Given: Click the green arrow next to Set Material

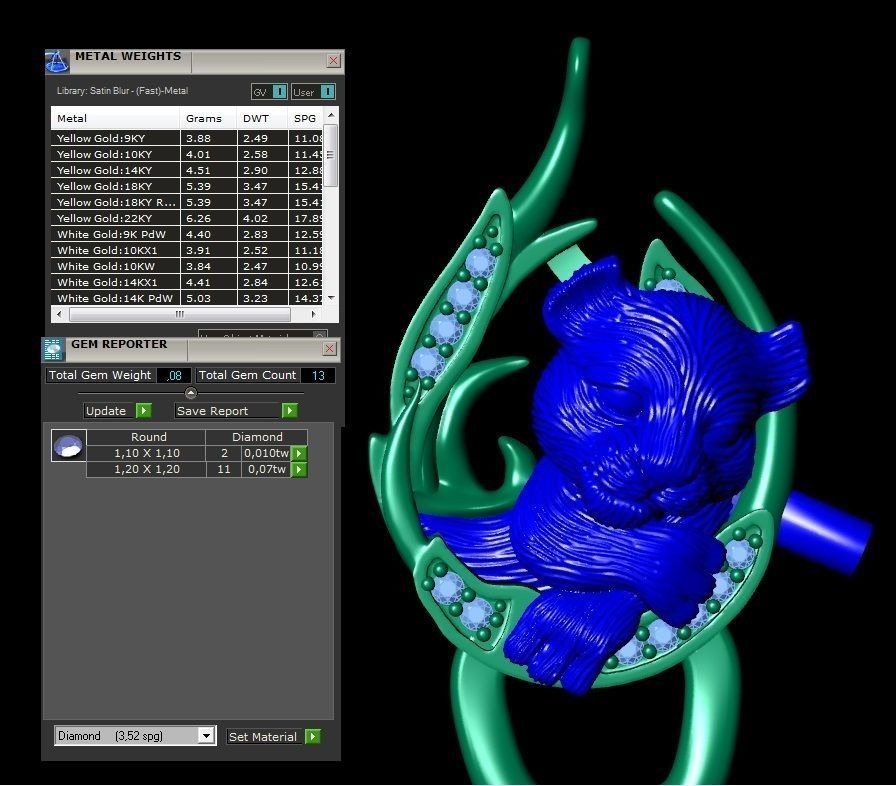Looking at the screenshot, I should tap(313, 737).
